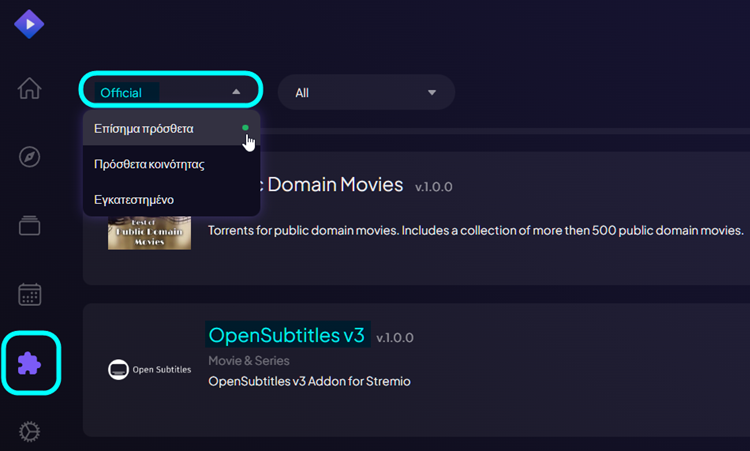Click the Open Subtitles logo
This screenshot has height=451, width=750.
tap(149, 370)
